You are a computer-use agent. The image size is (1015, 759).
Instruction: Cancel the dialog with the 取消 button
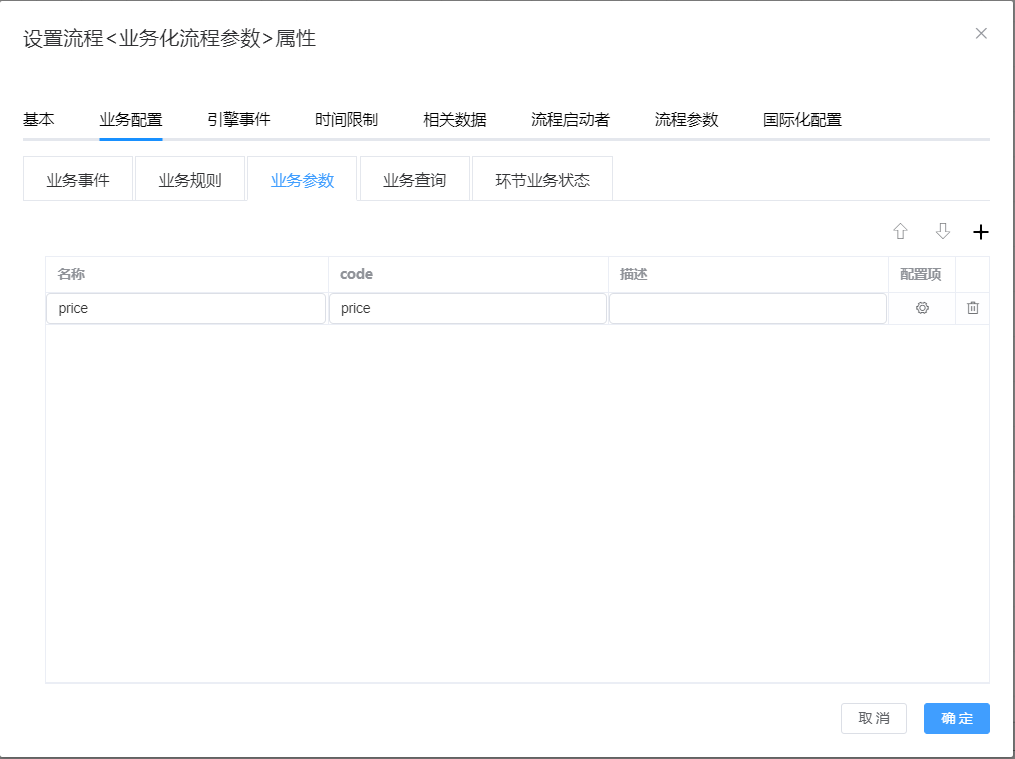pos(873,718)
